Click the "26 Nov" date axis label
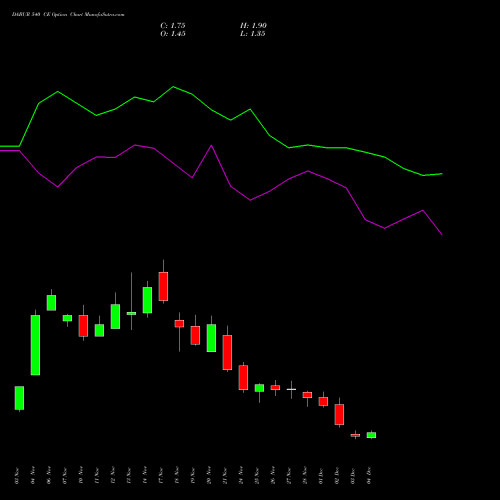Image resolution: width=500 pixels, height=500 pixels. [273, 476]
